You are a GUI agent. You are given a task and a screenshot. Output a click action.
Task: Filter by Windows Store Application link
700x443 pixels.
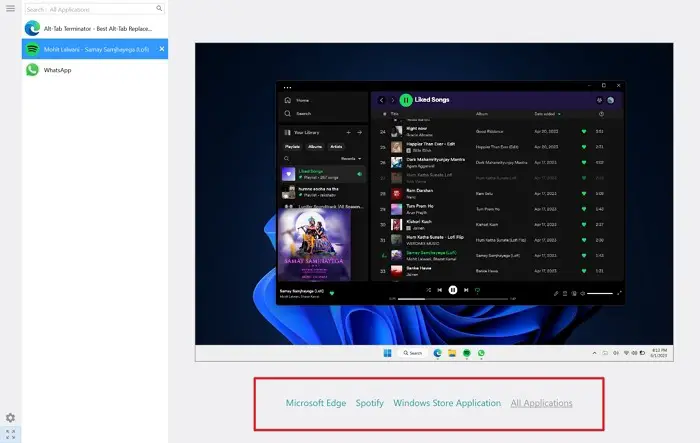447,403
